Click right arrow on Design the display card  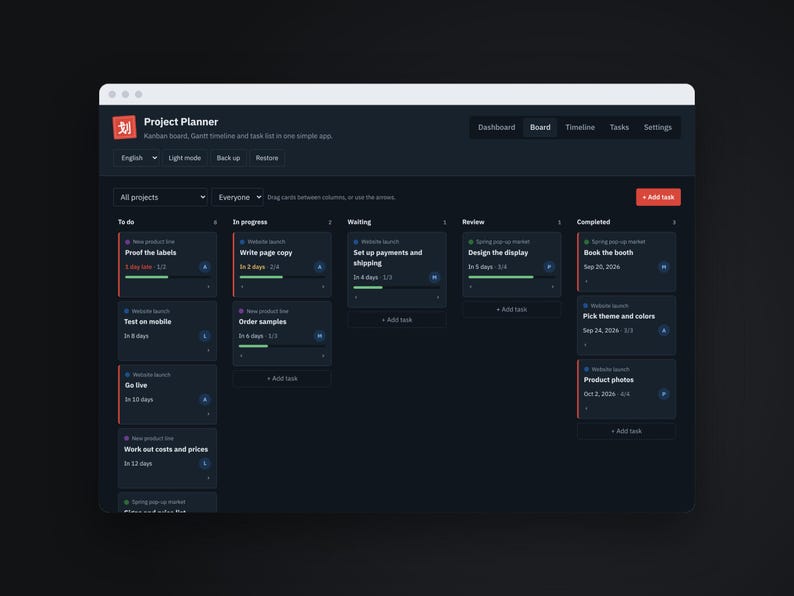(x=552, y=287)
